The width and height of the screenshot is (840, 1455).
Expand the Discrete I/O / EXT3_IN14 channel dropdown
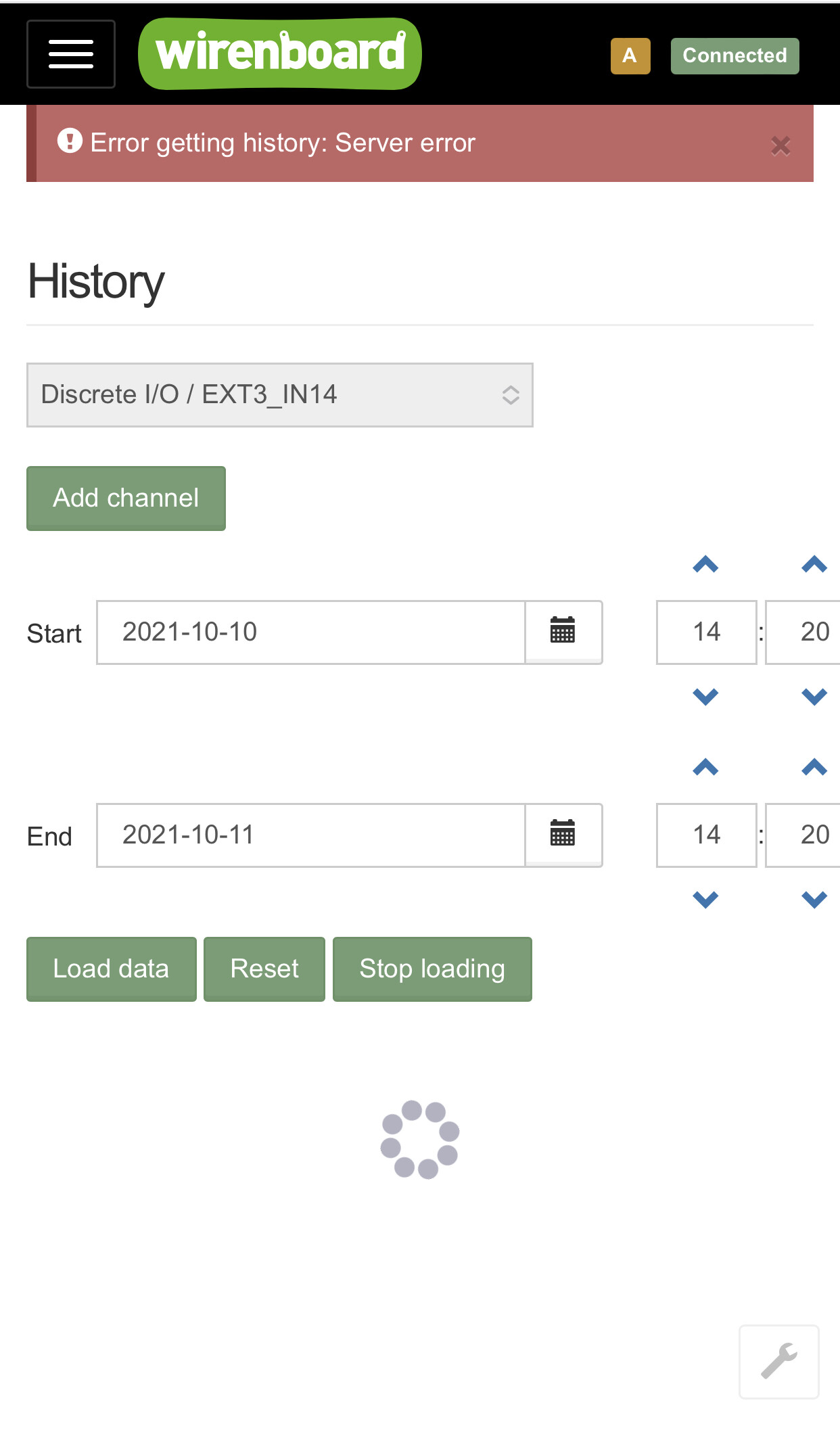[x=280, y=395]
